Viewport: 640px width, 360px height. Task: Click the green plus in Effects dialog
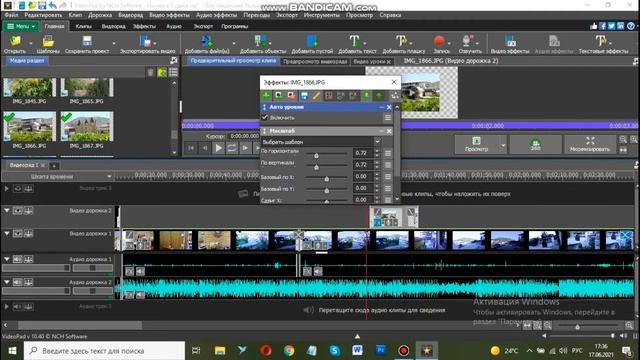click(x=267, y=96)
